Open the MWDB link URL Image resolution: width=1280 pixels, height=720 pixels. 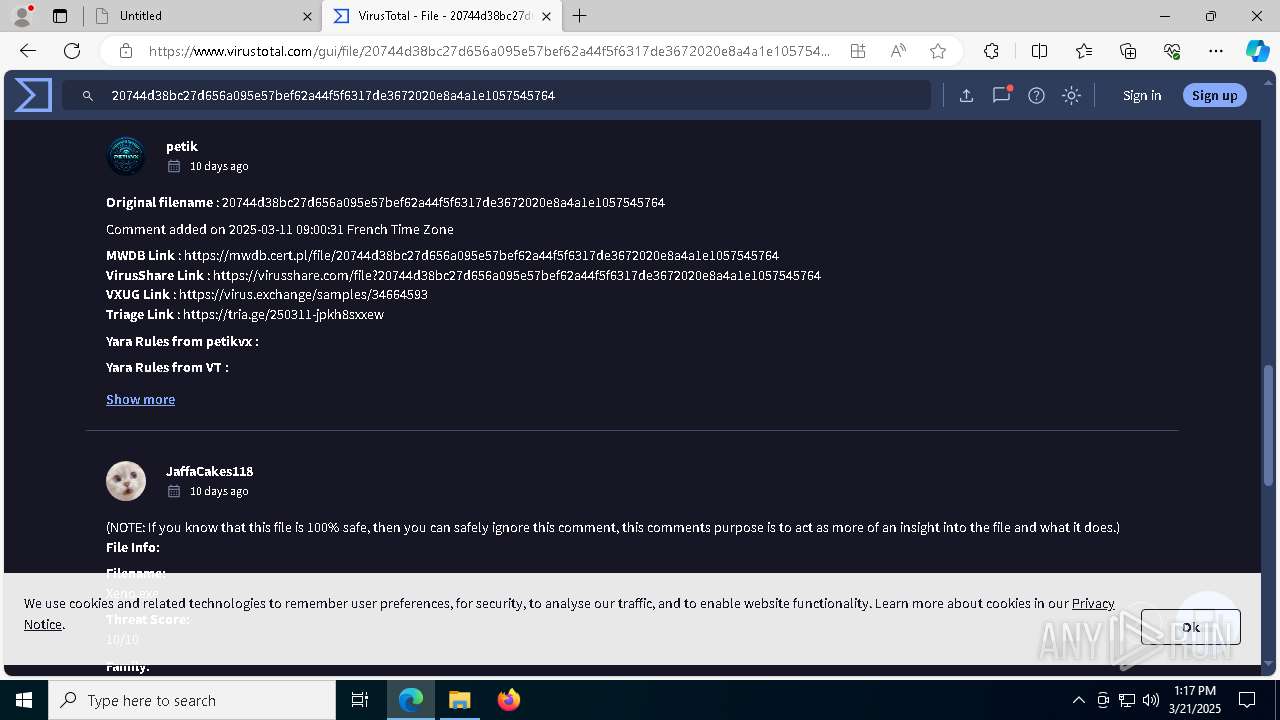(x=481, y=255)
